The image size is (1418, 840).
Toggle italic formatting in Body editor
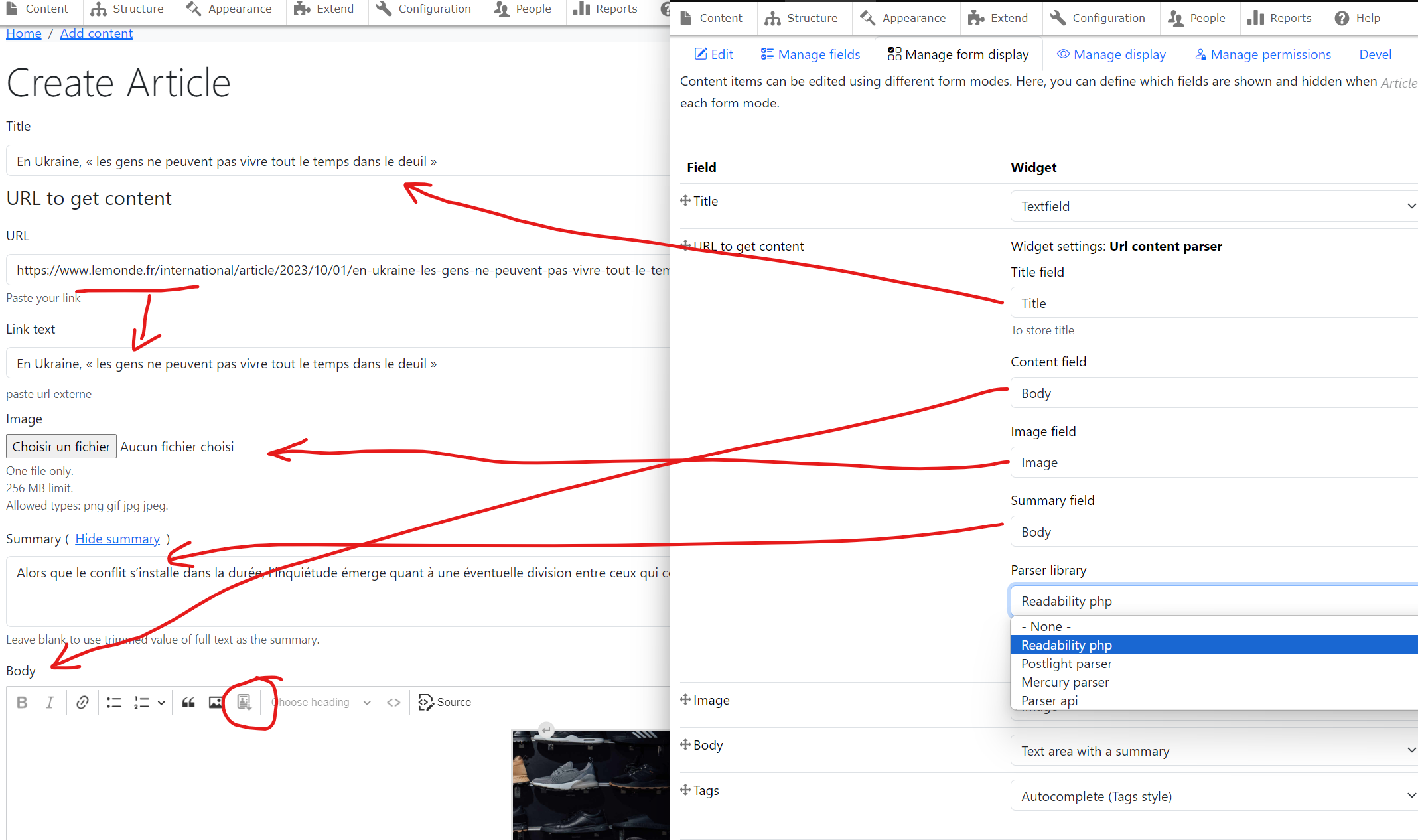coord(50,702)
